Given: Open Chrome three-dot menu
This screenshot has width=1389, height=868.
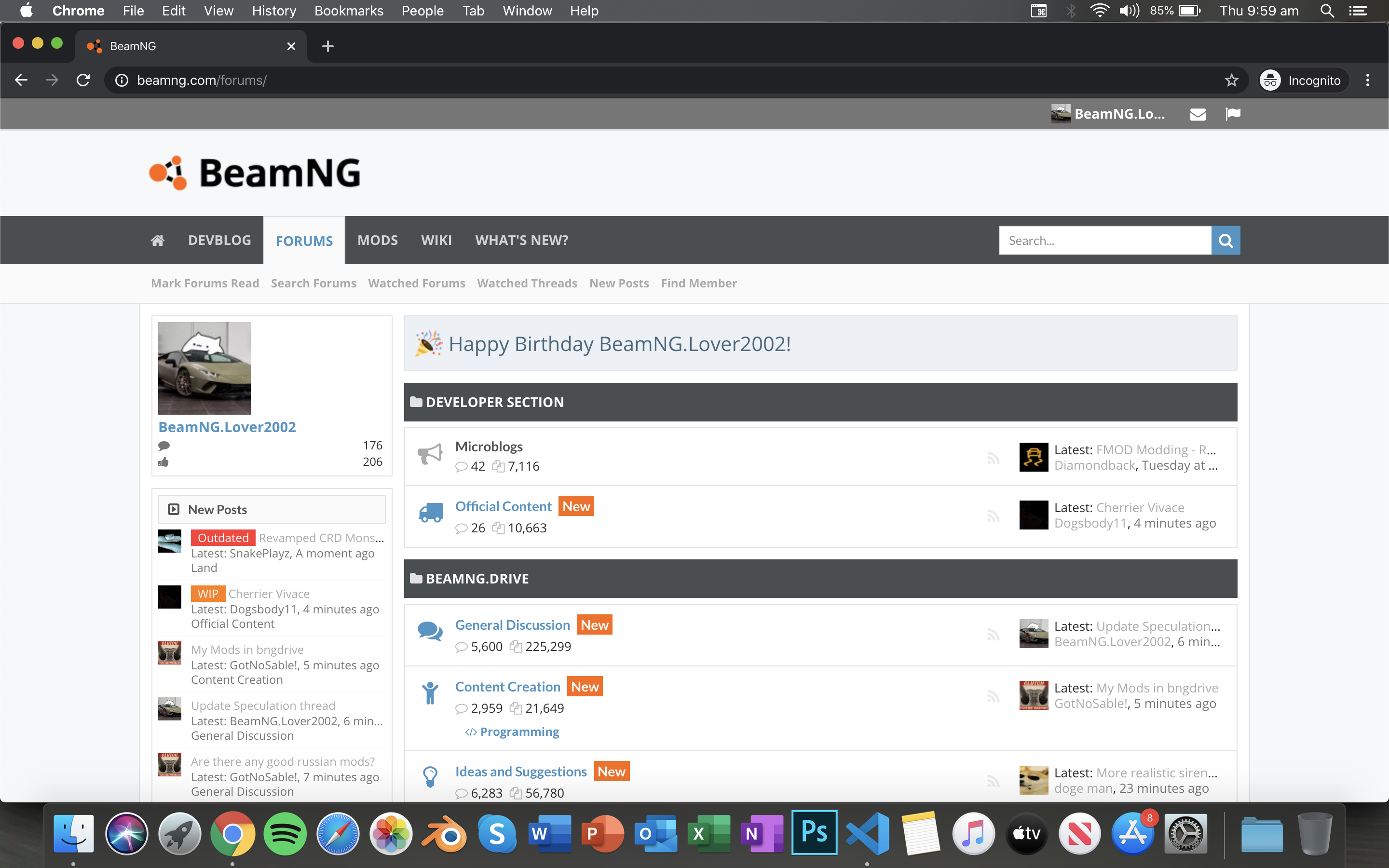Looking at the screenshot, I should [1367, 81].
